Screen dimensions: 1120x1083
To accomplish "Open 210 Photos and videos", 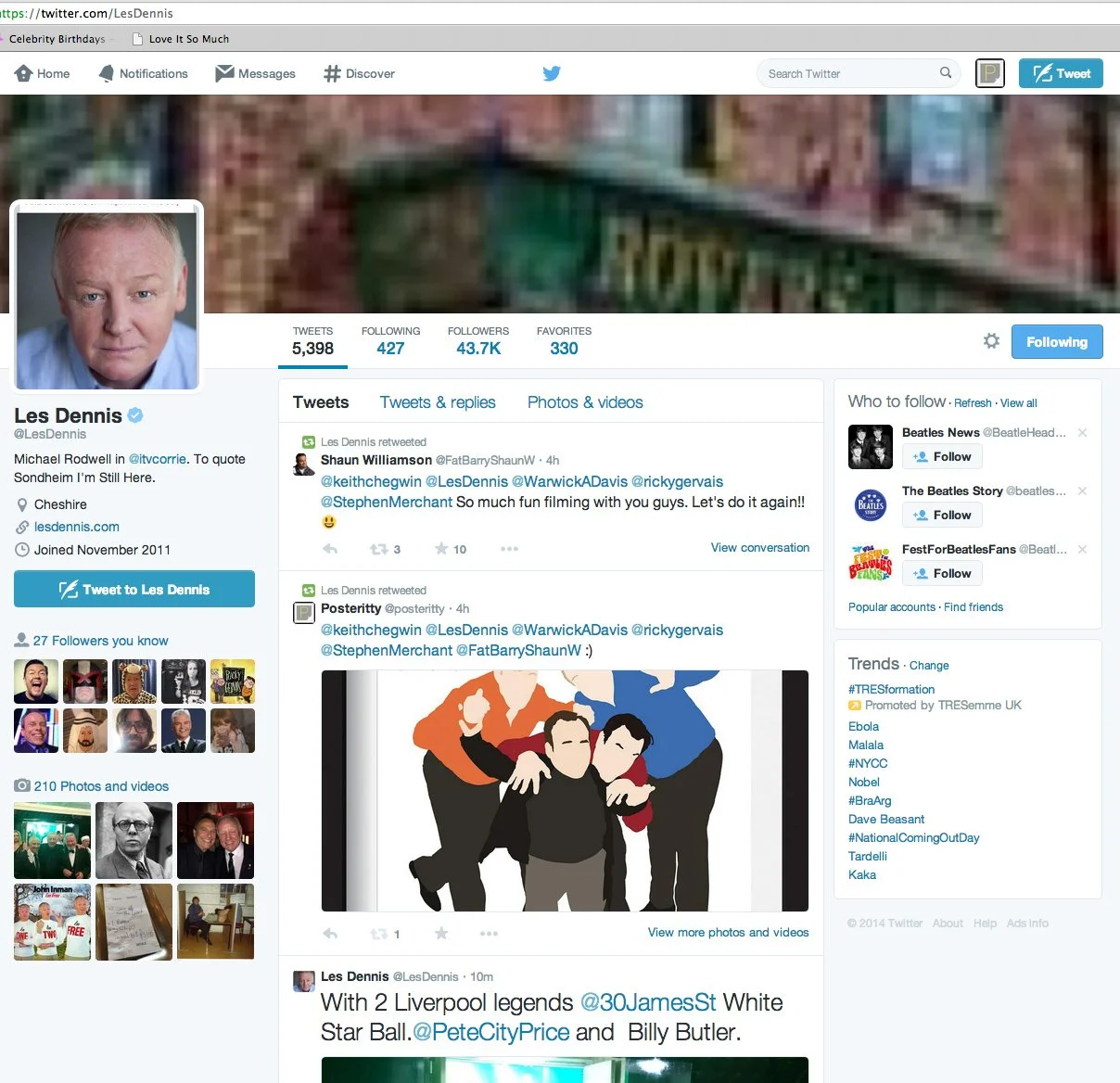I will tap(101, 786).
